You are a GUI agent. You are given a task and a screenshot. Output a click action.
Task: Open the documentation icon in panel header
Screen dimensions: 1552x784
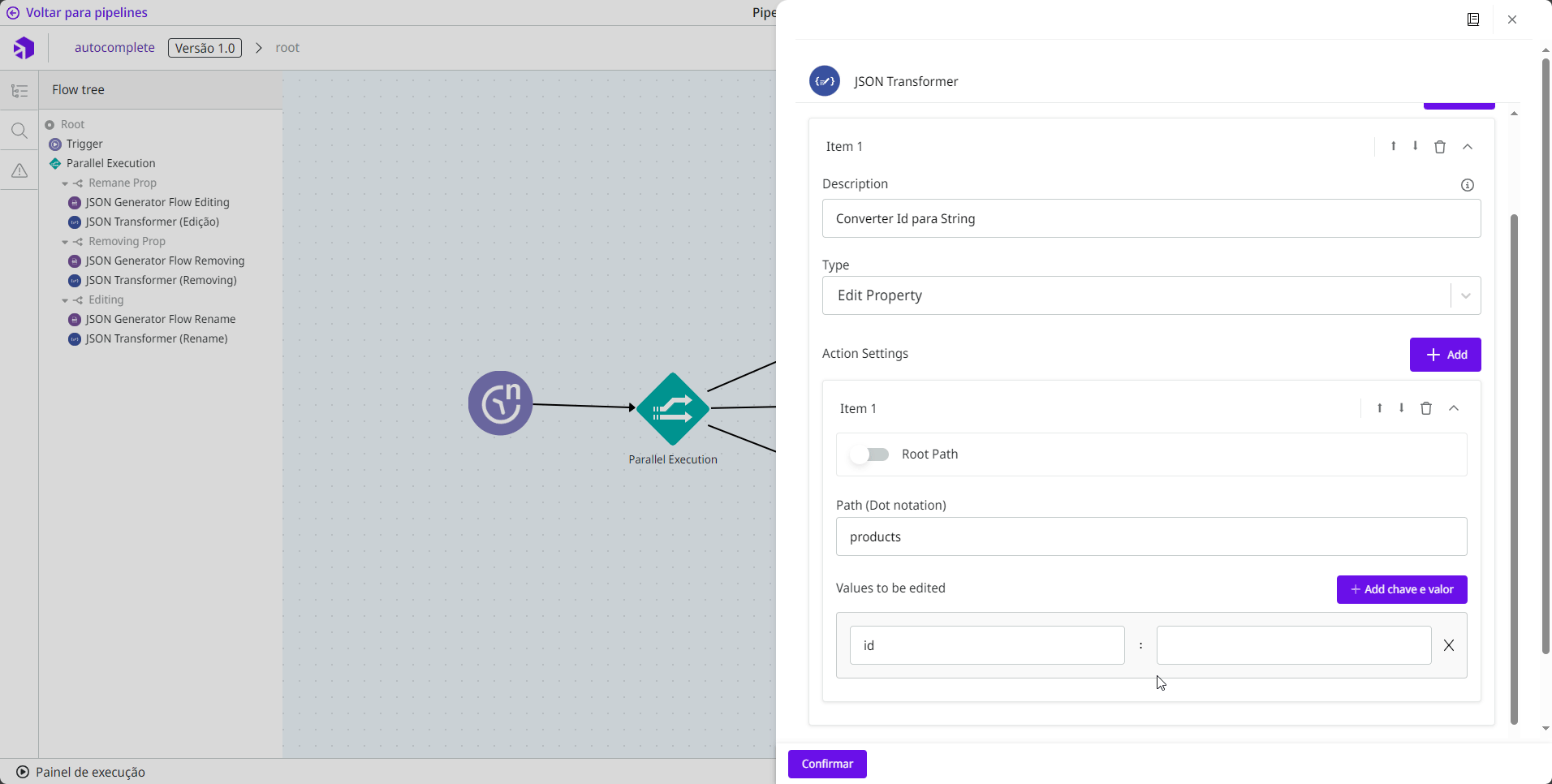[1473, 19]
